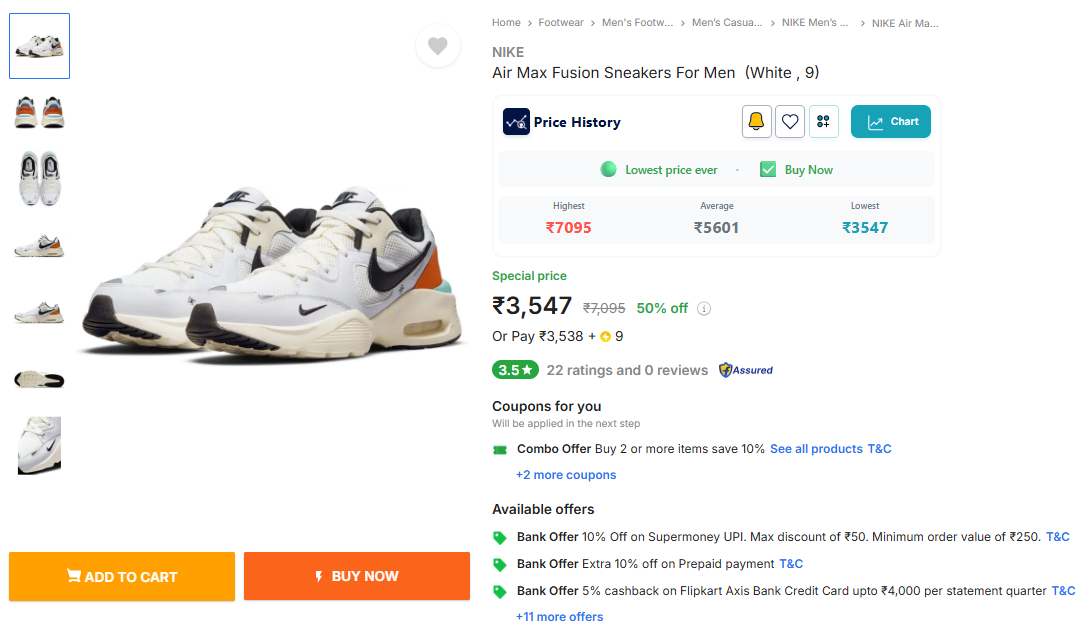
Task: Expand +11 more offers
Action: click(x=560, y=617)
